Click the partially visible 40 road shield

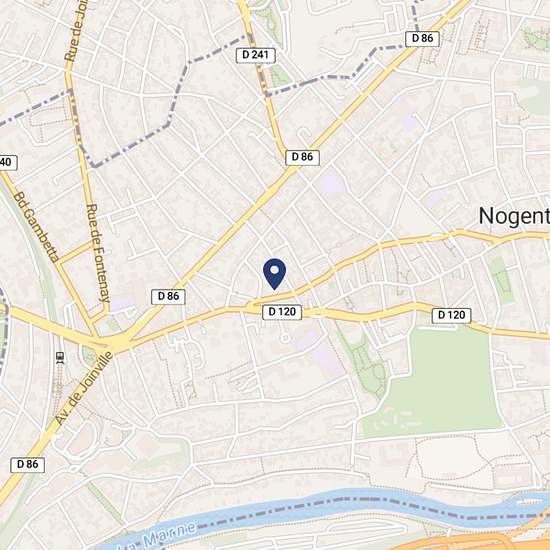7,162
